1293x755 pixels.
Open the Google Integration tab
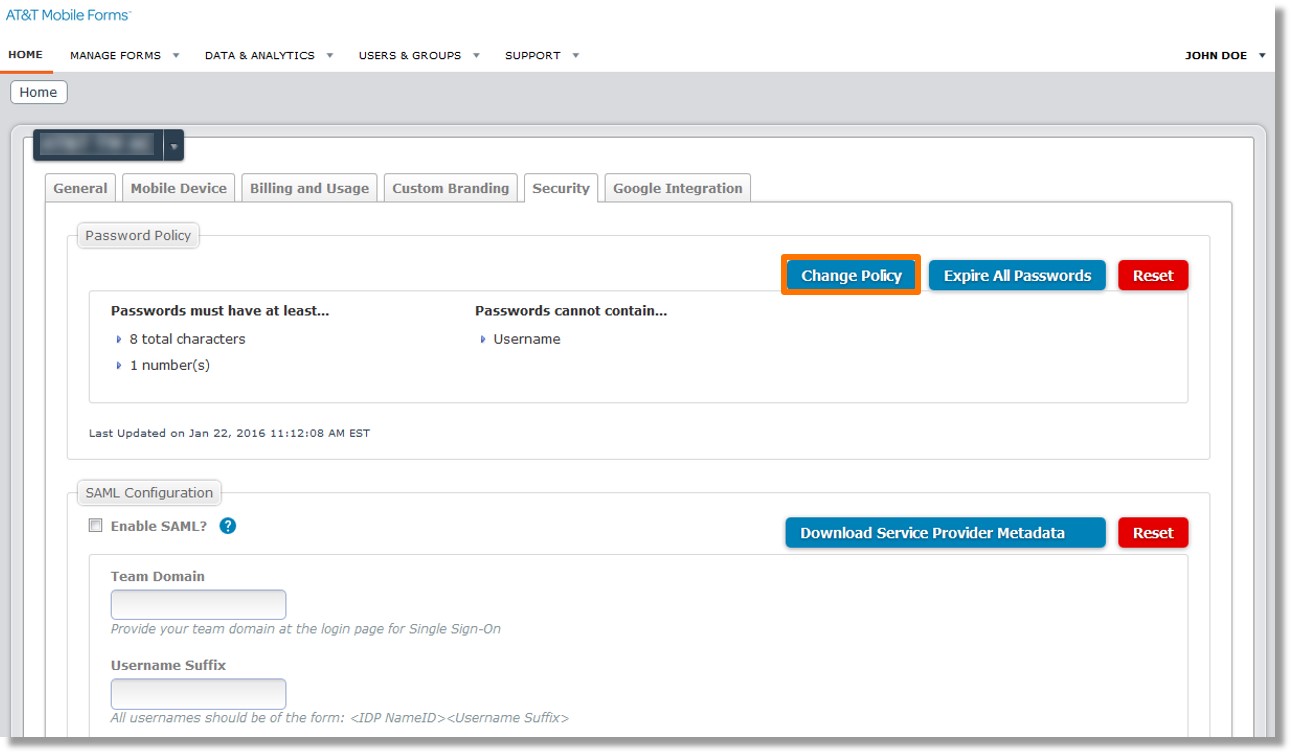(x=678, y=188)
